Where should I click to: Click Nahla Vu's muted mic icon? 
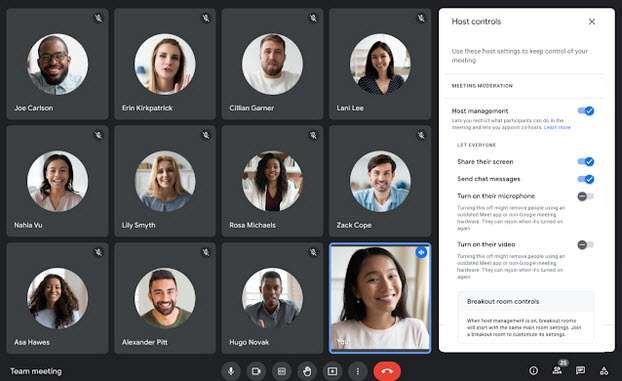[x=98, y=135]
